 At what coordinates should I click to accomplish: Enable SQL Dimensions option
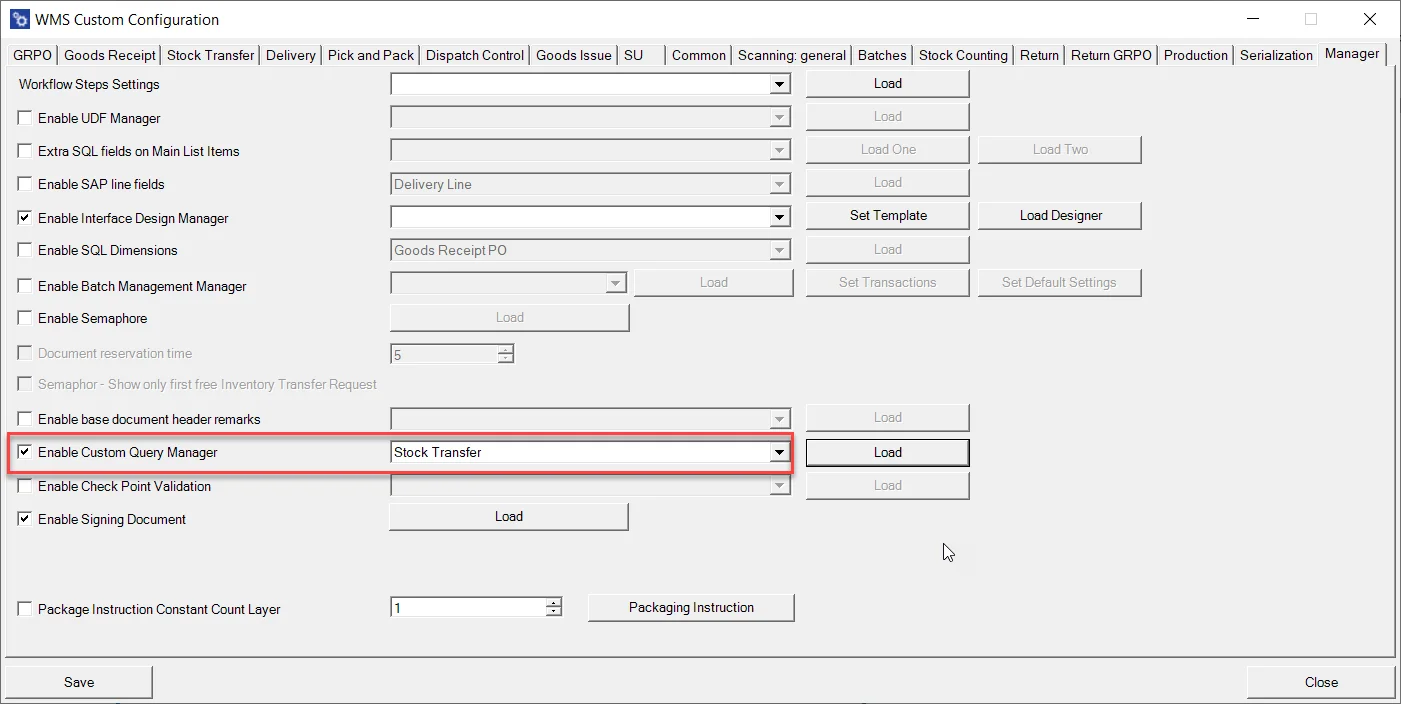pyautogui.click(x=24, y=251)
